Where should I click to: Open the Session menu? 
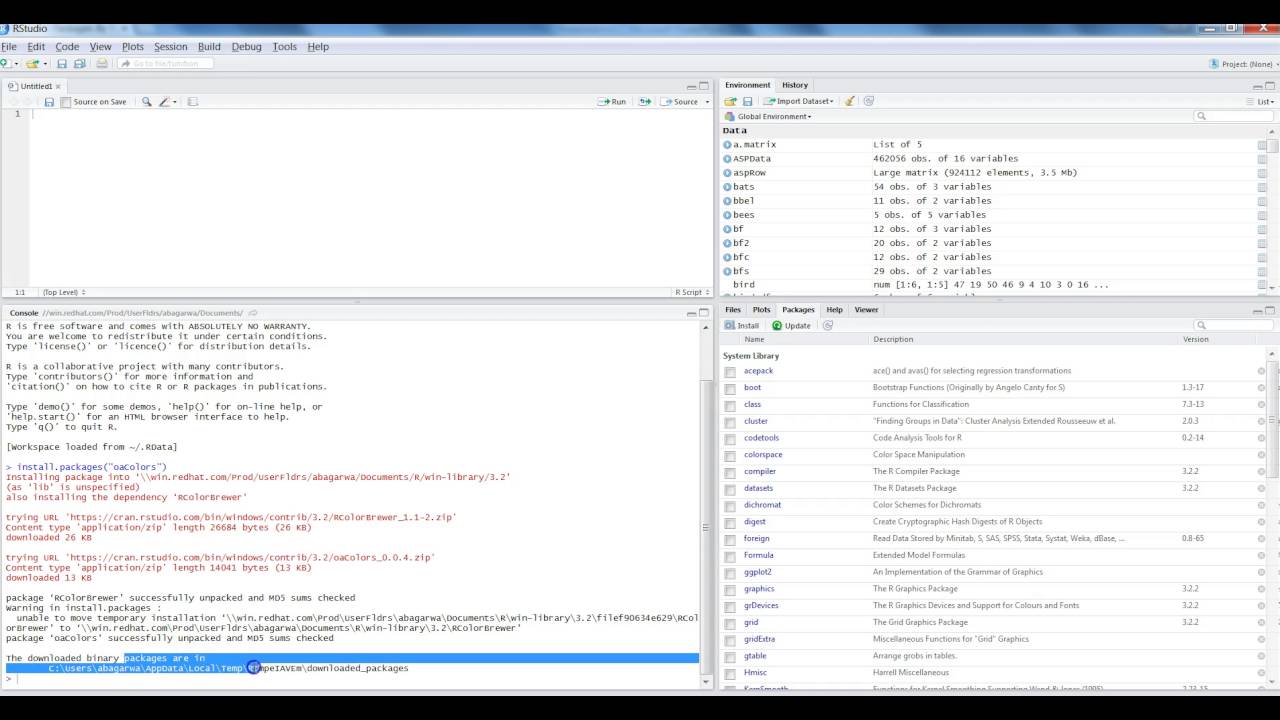170,47
